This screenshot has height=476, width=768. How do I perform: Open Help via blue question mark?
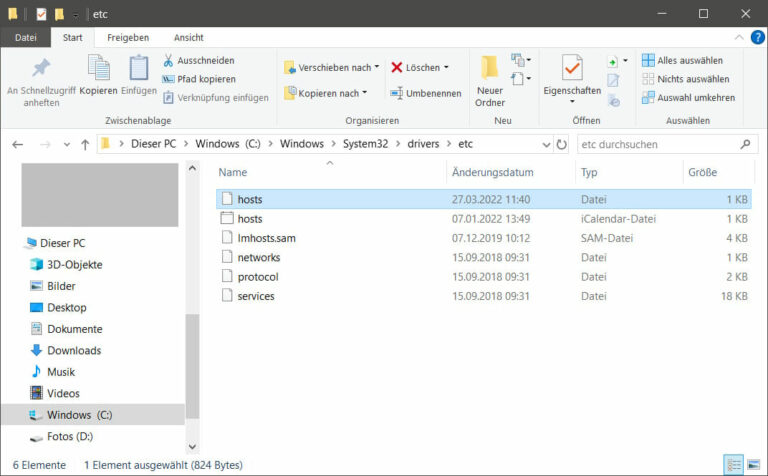click(x=757, y=37)
